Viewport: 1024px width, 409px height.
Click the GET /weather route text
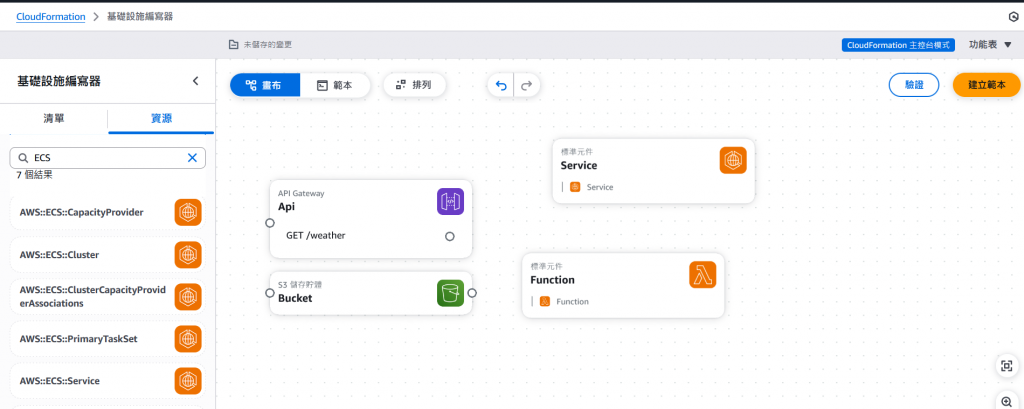tap(316, 235)
